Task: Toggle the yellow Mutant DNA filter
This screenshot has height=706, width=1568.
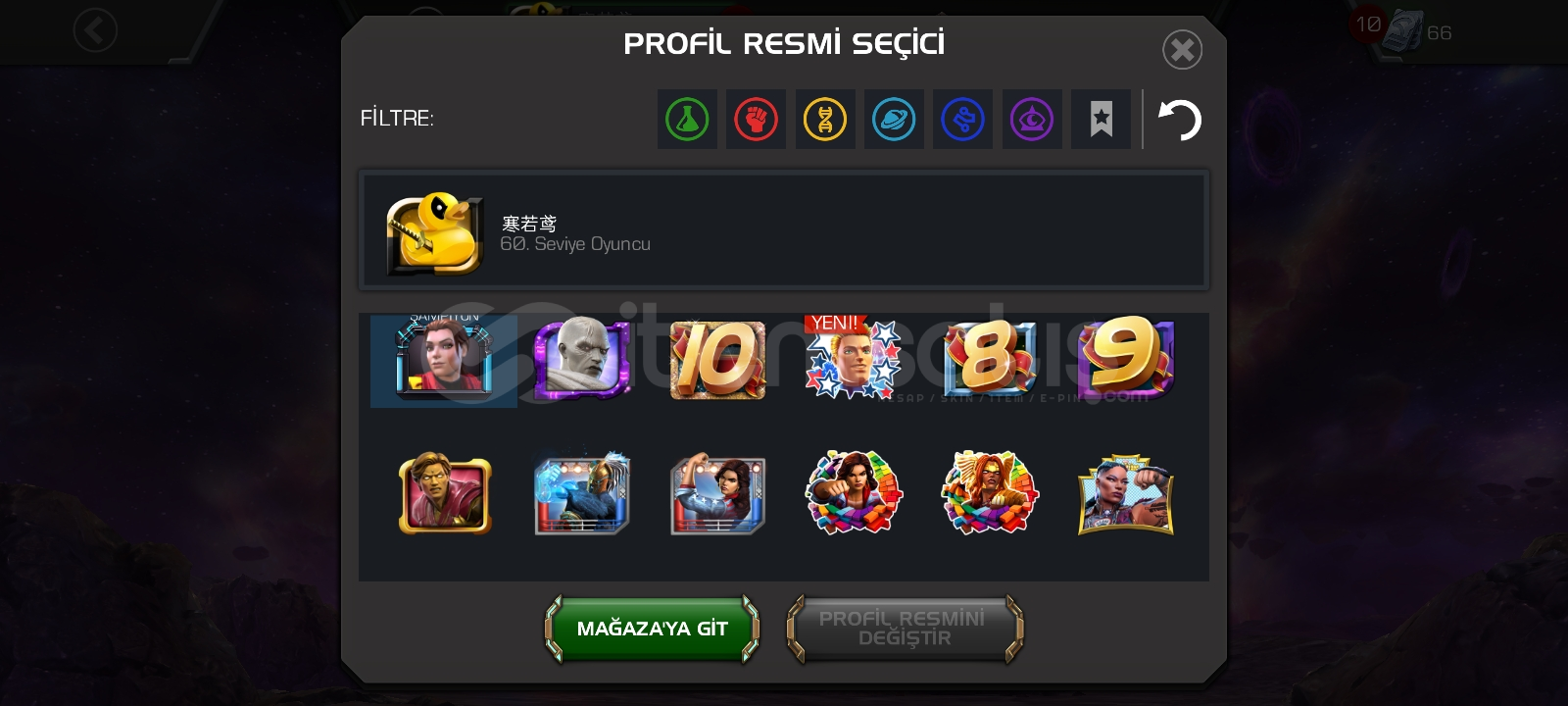Action: tap(825, 120)
